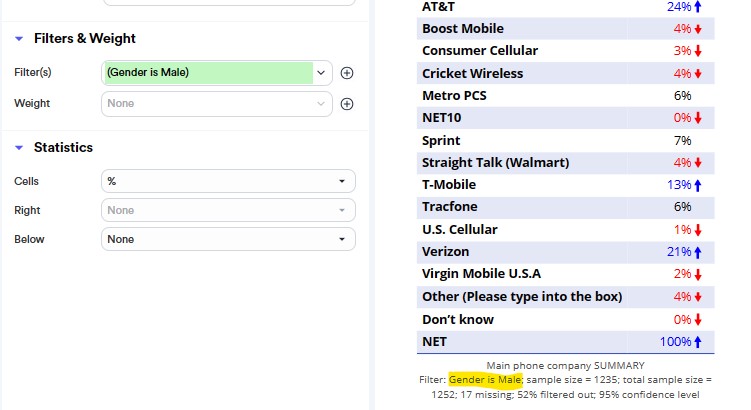Screen dimensions: 751x410
Task: Click the Don't know row label
Action: pos(457,319)
